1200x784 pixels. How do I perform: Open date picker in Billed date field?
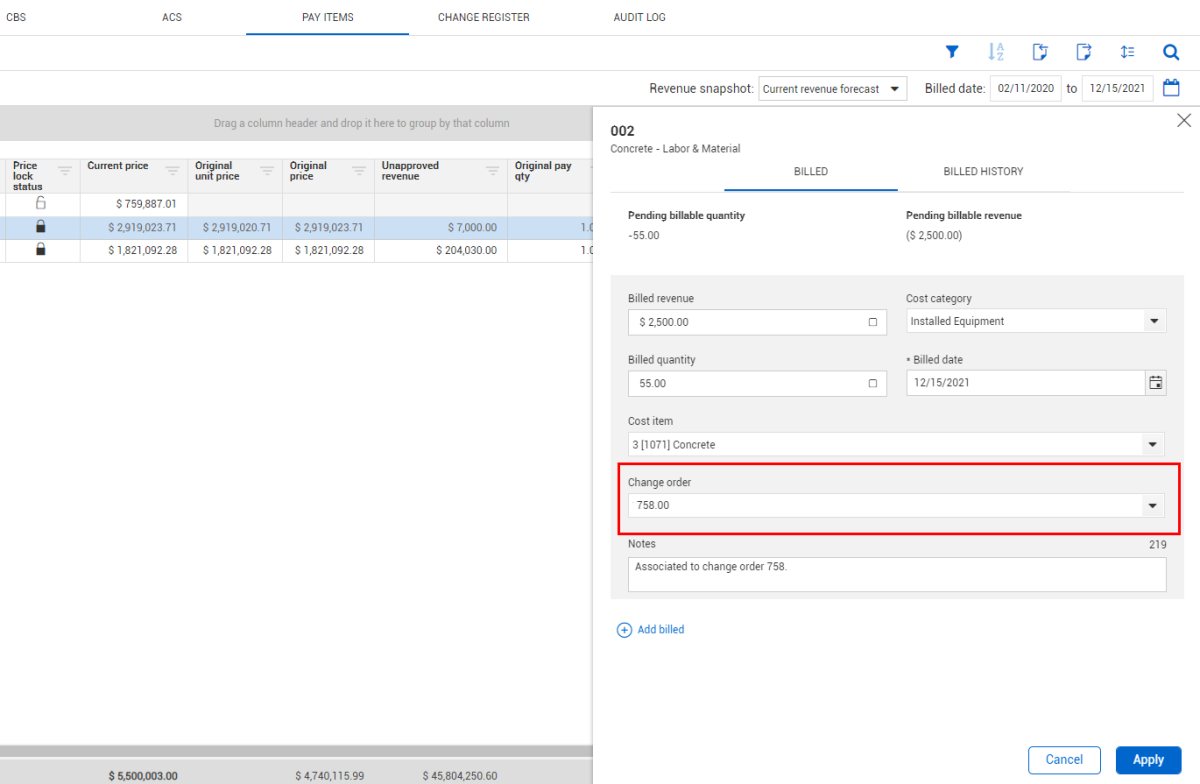pos(1156,382)
